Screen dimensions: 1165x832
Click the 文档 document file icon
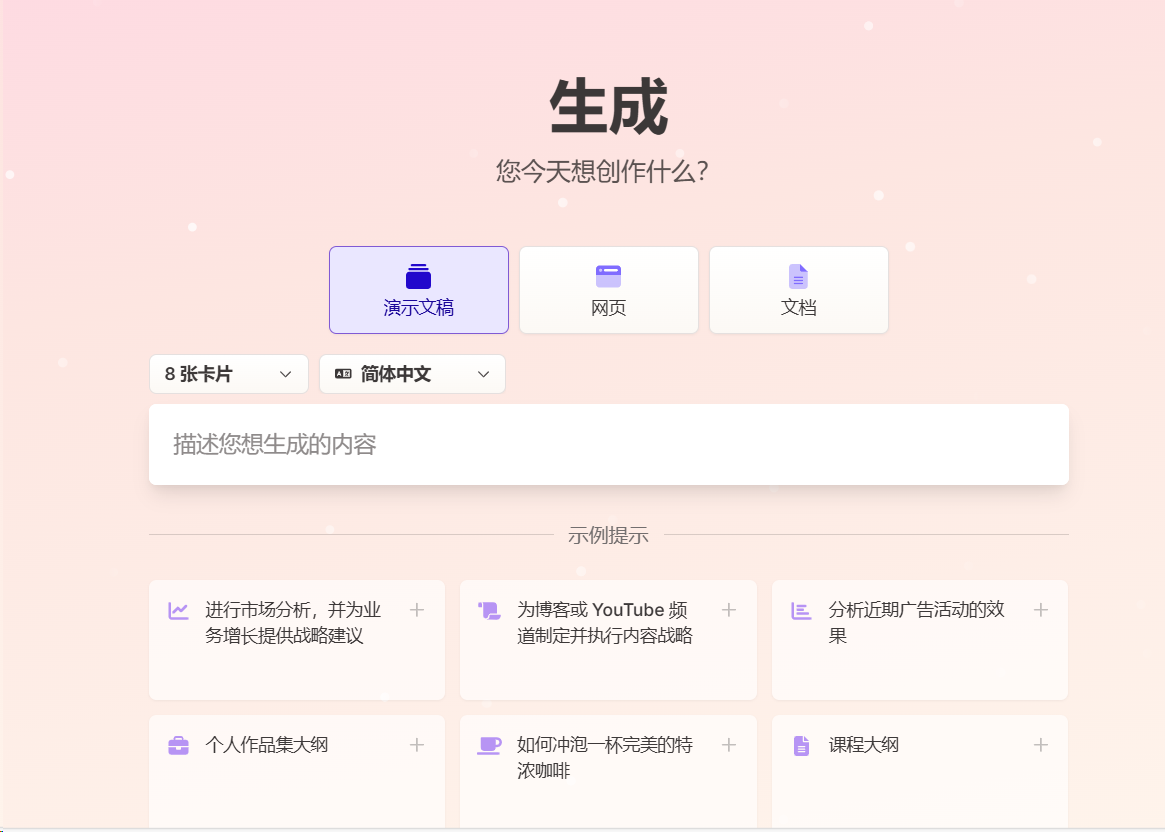coord(798,275)
